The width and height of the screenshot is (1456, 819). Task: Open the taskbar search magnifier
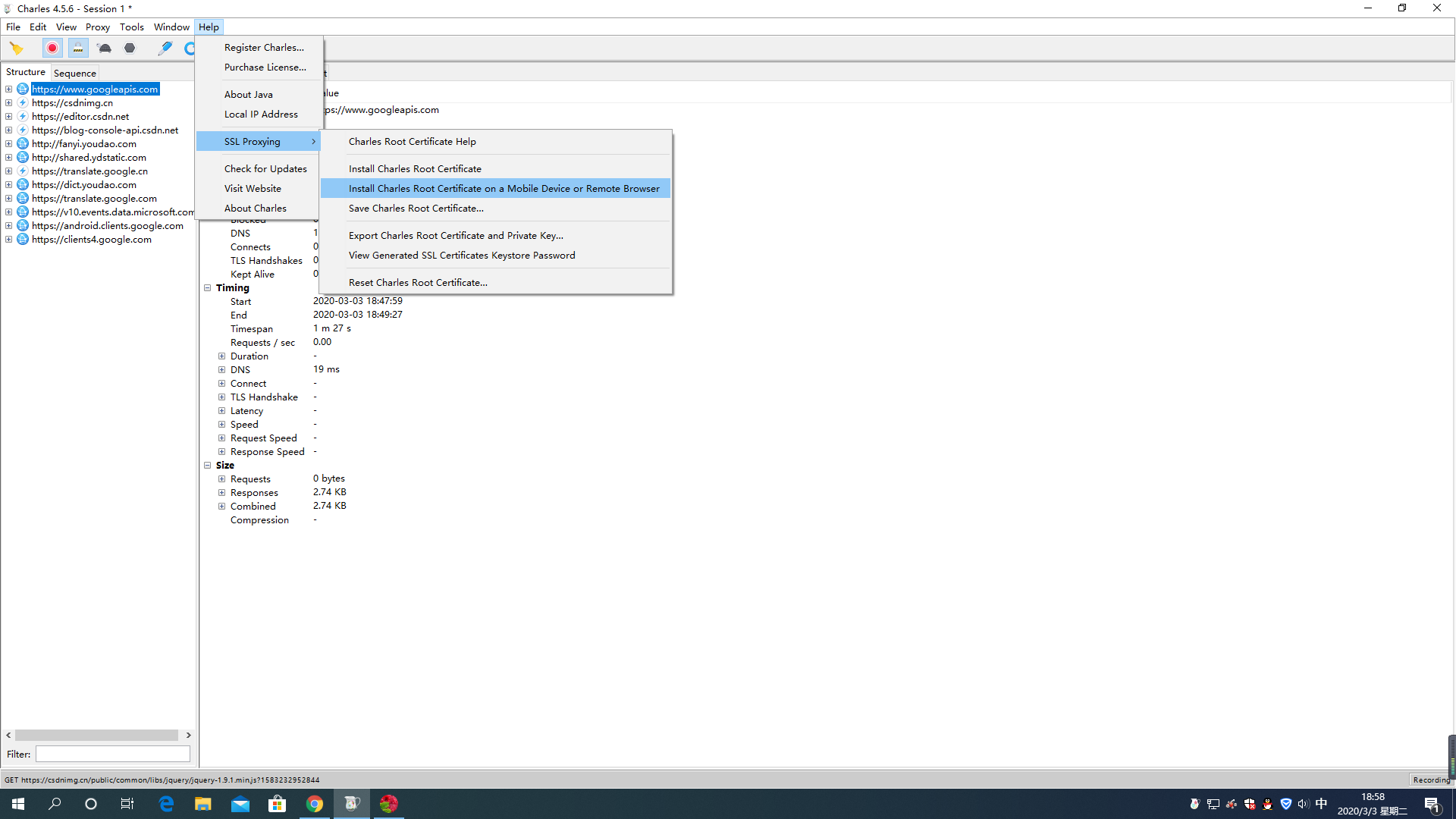[x=55, y=804]
